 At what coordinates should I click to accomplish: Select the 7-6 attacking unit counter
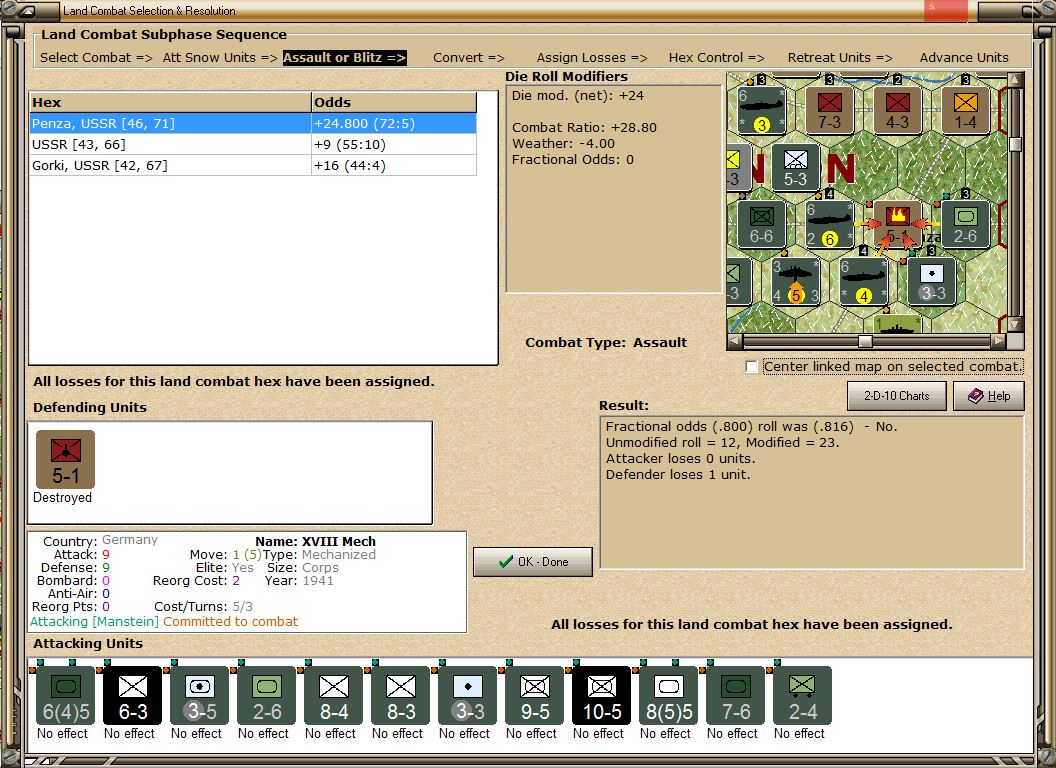click(735, 697)
